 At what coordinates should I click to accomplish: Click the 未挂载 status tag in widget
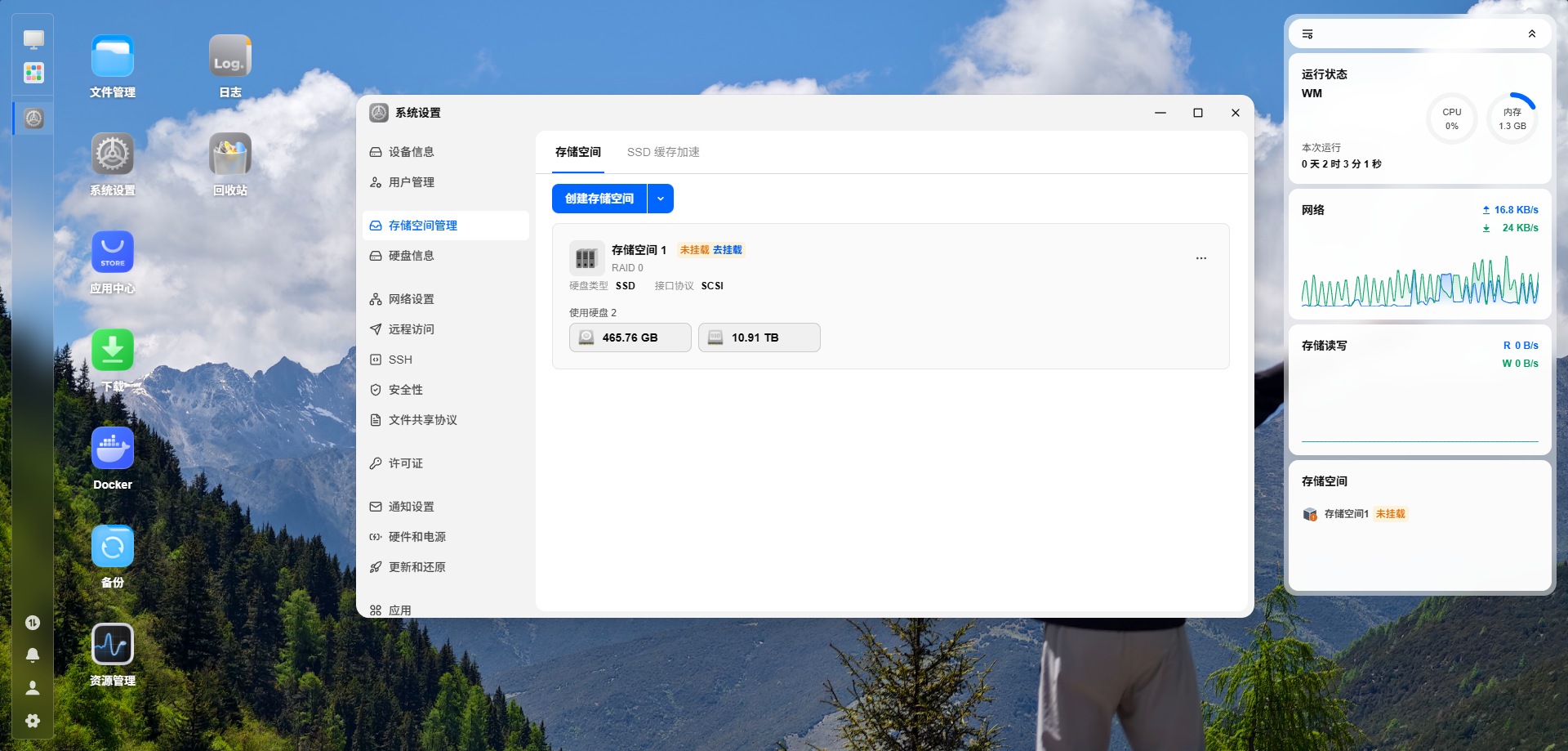(x=1391, y=514)
